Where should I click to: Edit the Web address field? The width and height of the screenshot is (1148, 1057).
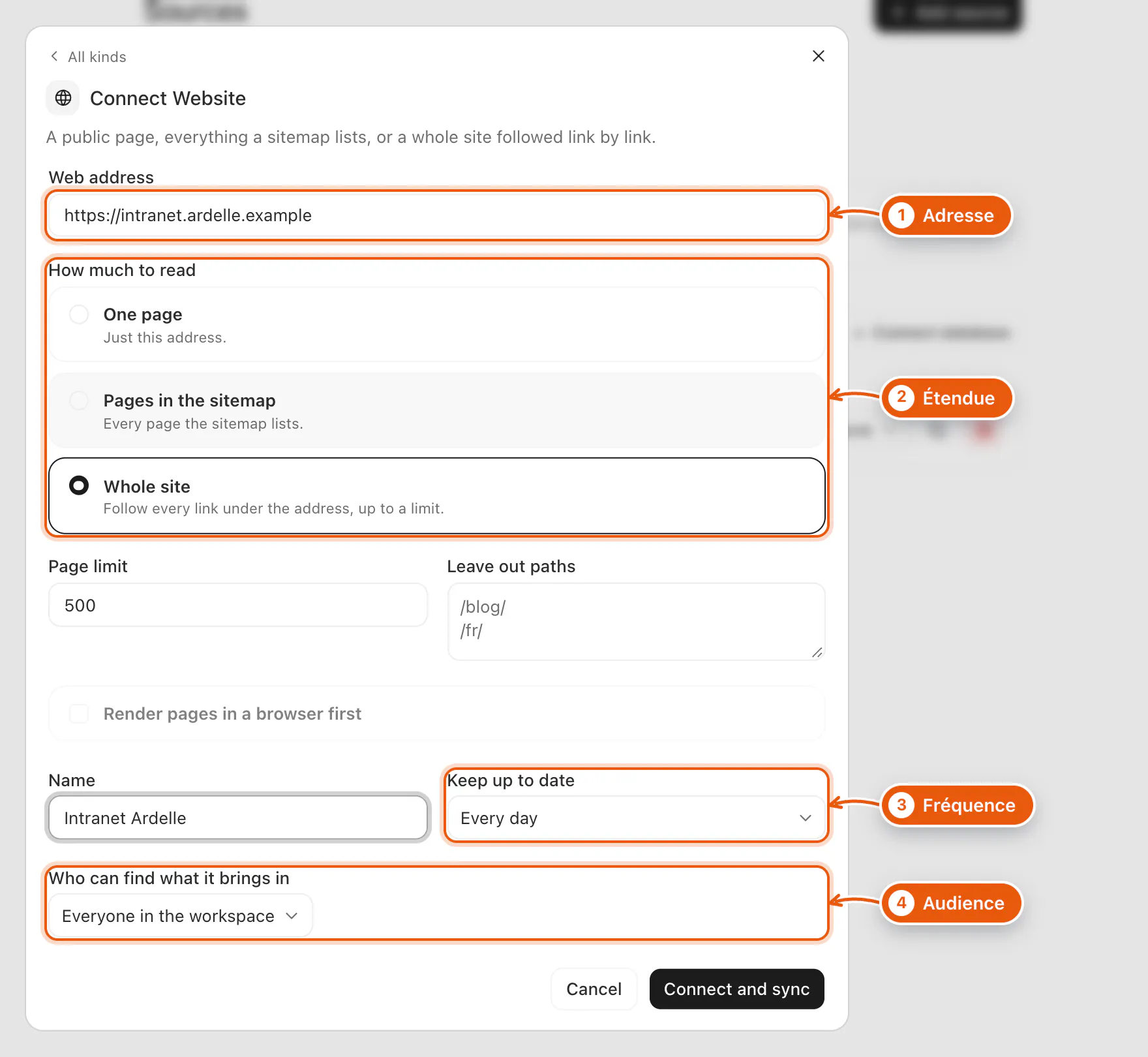tap(437, 215)
